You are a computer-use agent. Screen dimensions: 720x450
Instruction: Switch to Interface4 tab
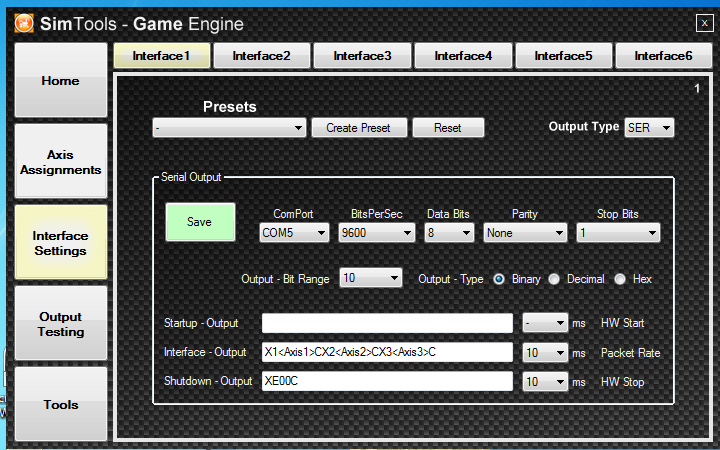pos(463,56)
